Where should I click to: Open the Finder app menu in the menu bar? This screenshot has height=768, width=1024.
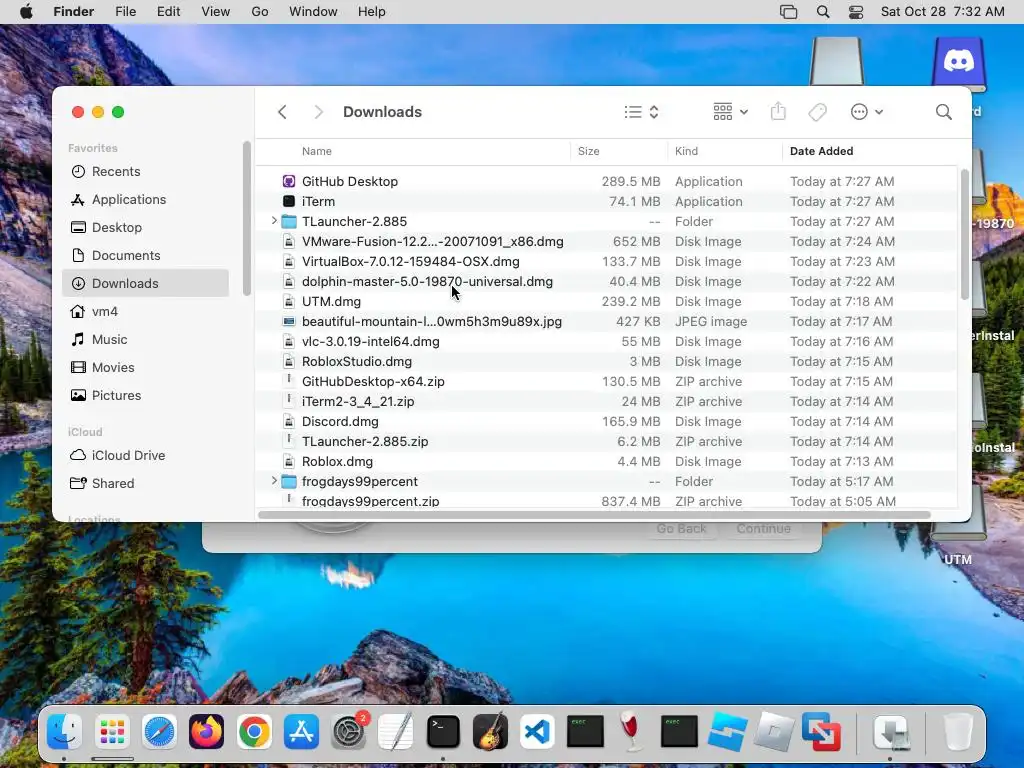click(74, 12)
